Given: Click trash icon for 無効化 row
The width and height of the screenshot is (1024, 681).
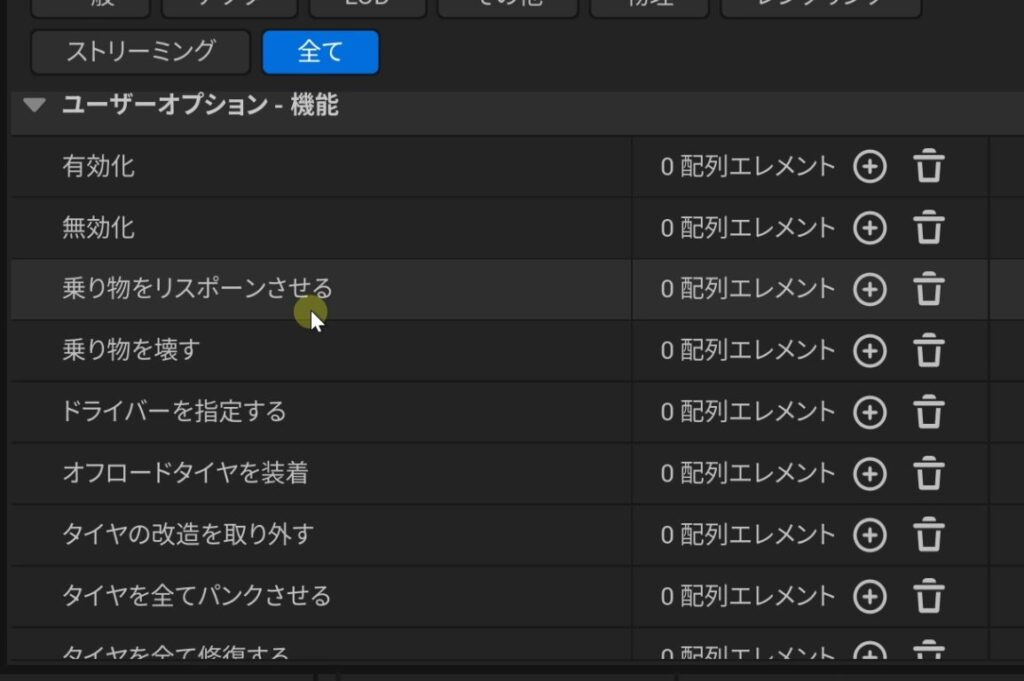Looking at the screenshot, I should (x=929, y=228).
